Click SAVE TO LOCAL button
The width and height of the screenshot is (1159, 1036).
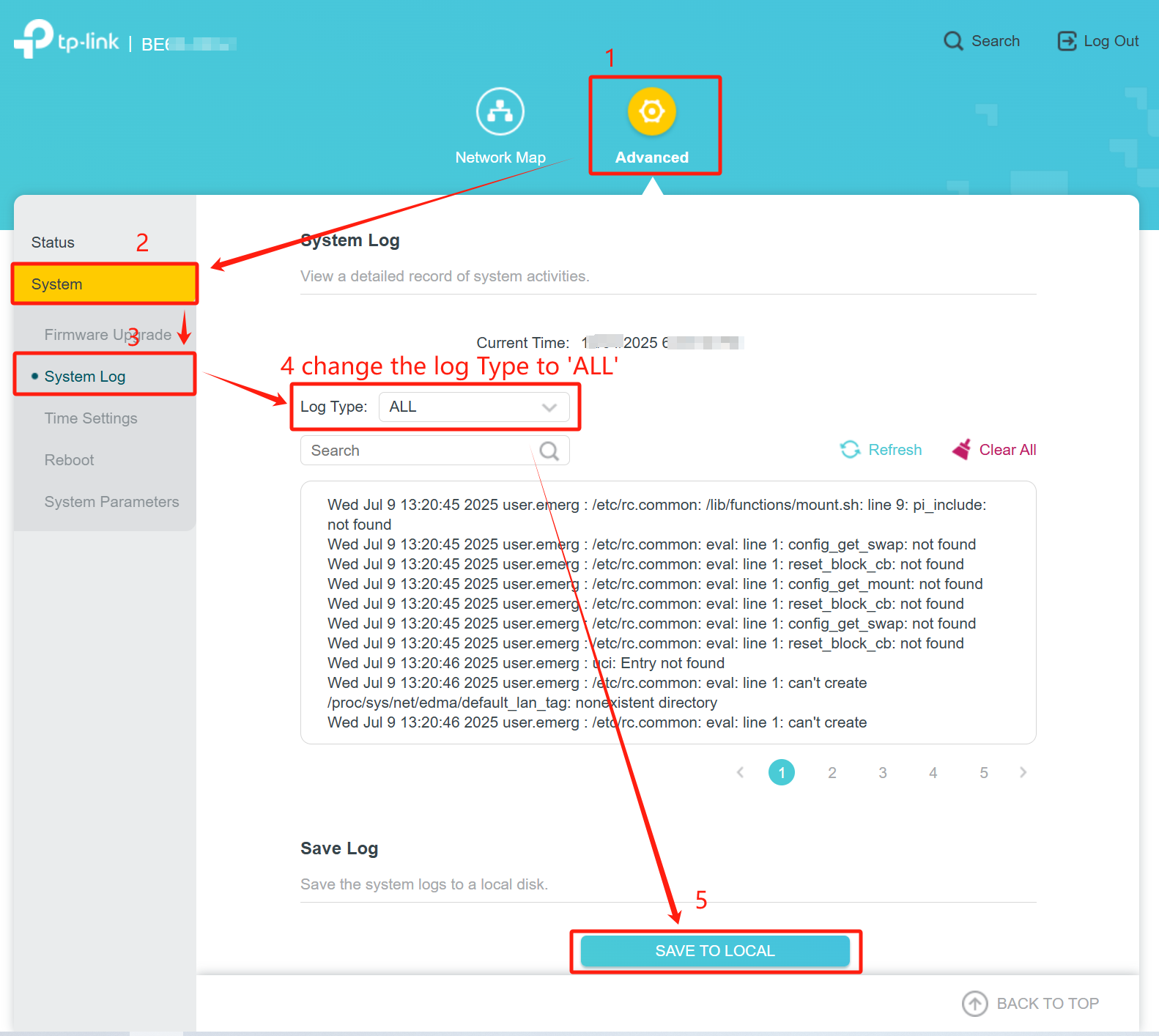tap(715, 951)
